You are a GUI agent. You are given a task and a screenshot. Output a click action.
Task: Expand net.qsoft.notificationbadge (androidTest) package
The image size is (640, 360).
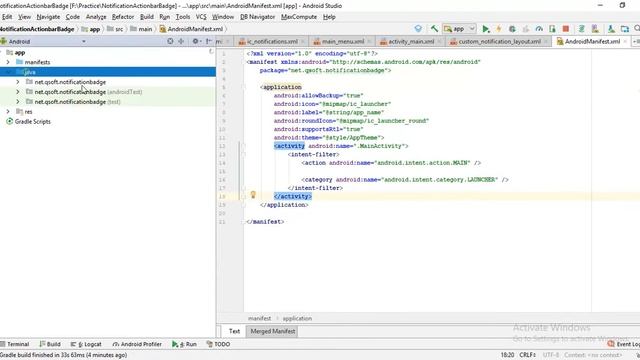(18, 92)
